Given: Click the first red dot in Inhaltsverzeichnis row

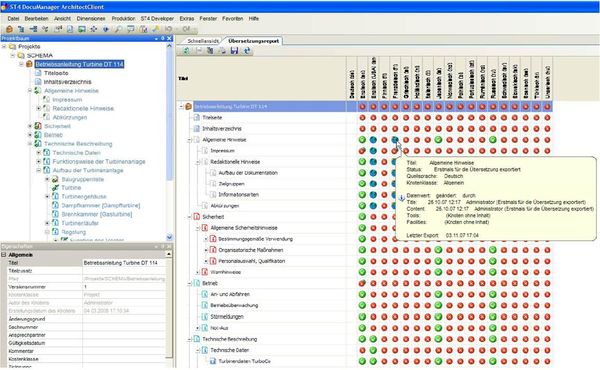Looking at the screenshot, I should tap(362, 129).
